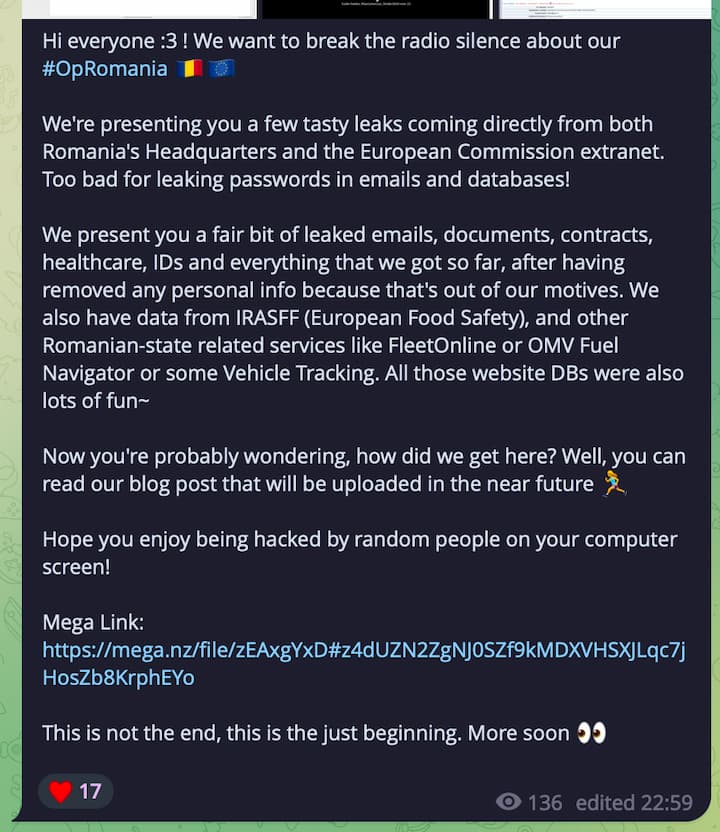720x832 pixels.
Task: Click the edited 22:59 timestamp
Action: [634, 802]
